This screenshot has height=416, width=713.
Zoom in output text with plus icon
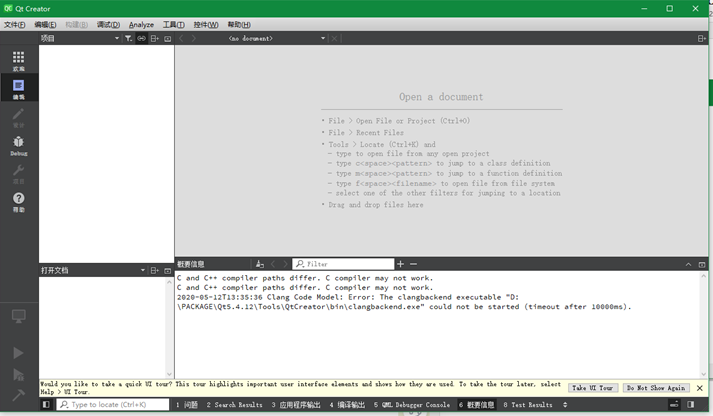400,264
